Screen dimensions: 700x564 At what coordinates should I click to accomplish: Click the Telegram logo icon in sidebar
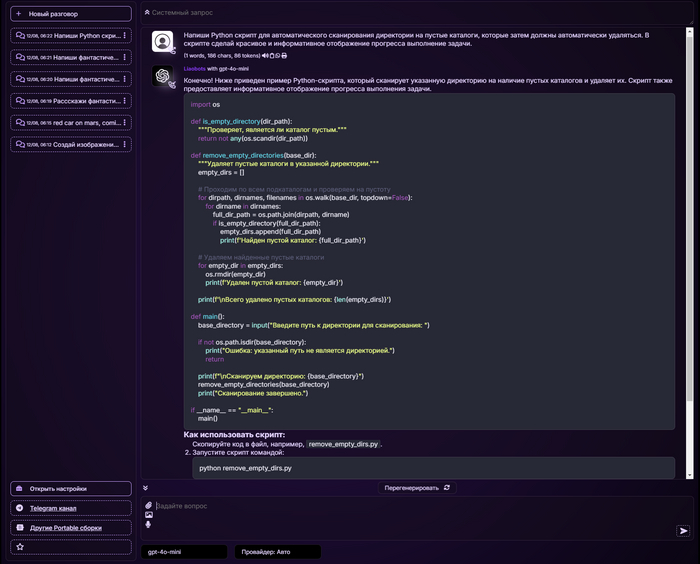[x=19, y=508]
